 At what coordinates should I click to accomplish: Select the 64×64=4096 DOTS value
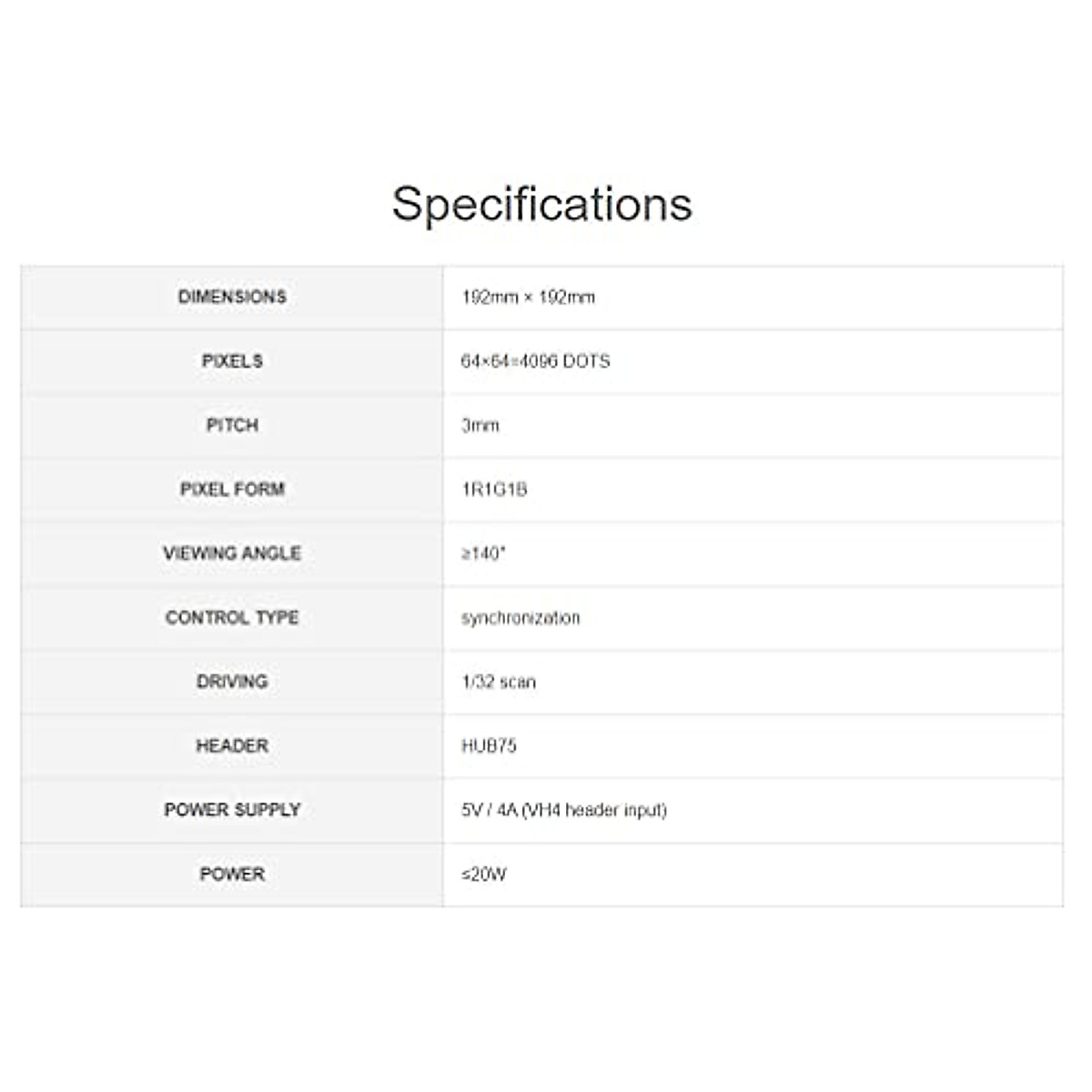point(535,361)
